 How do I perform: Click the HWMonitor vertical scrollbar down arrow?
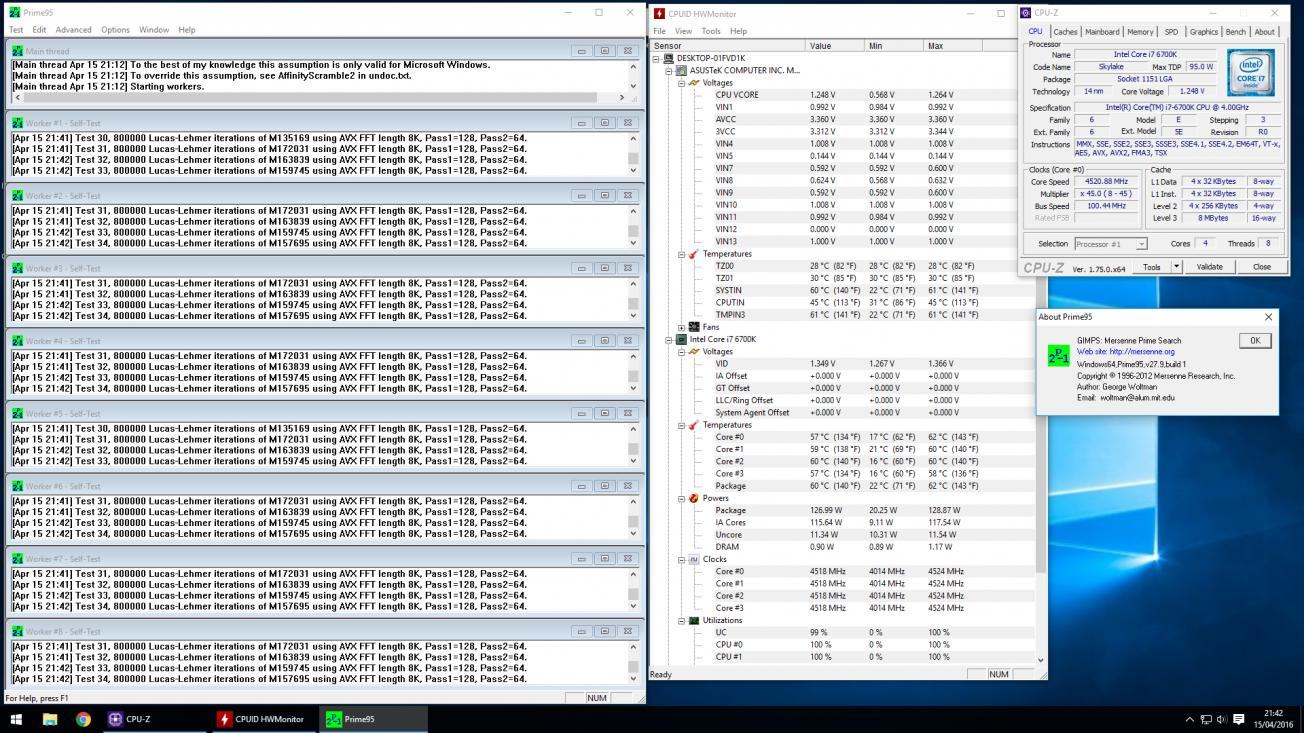[x=1040, y=660]
